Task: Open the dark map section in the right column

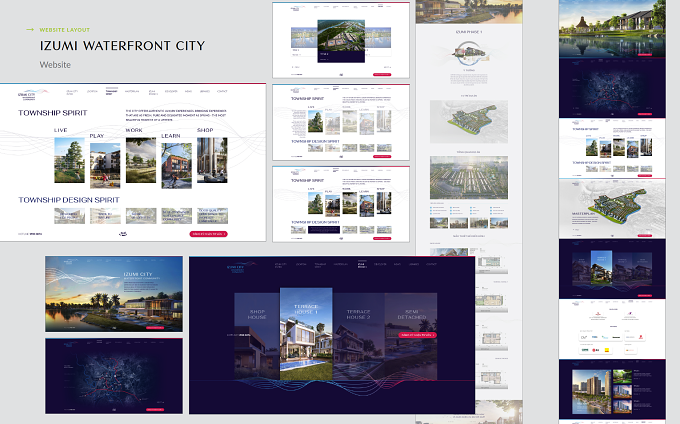Action: (x=612, y=88)
